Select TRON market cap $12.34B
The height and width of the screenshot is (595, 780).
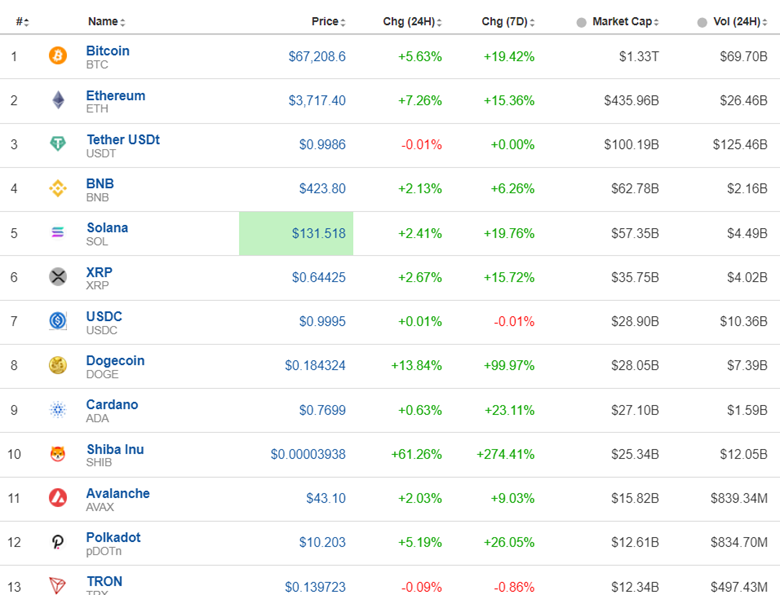pos(635,587)
